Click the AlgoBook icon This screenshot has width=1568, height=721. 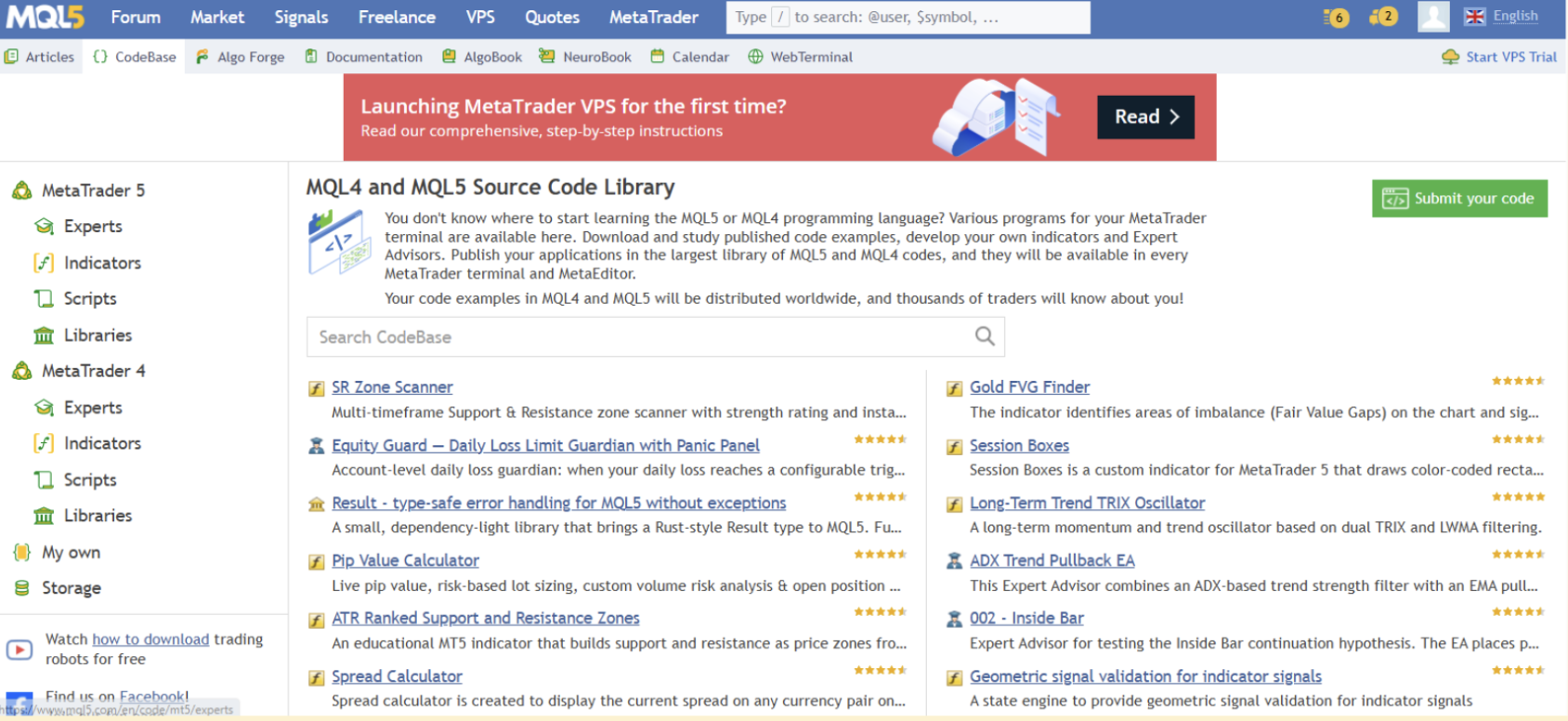449,57
